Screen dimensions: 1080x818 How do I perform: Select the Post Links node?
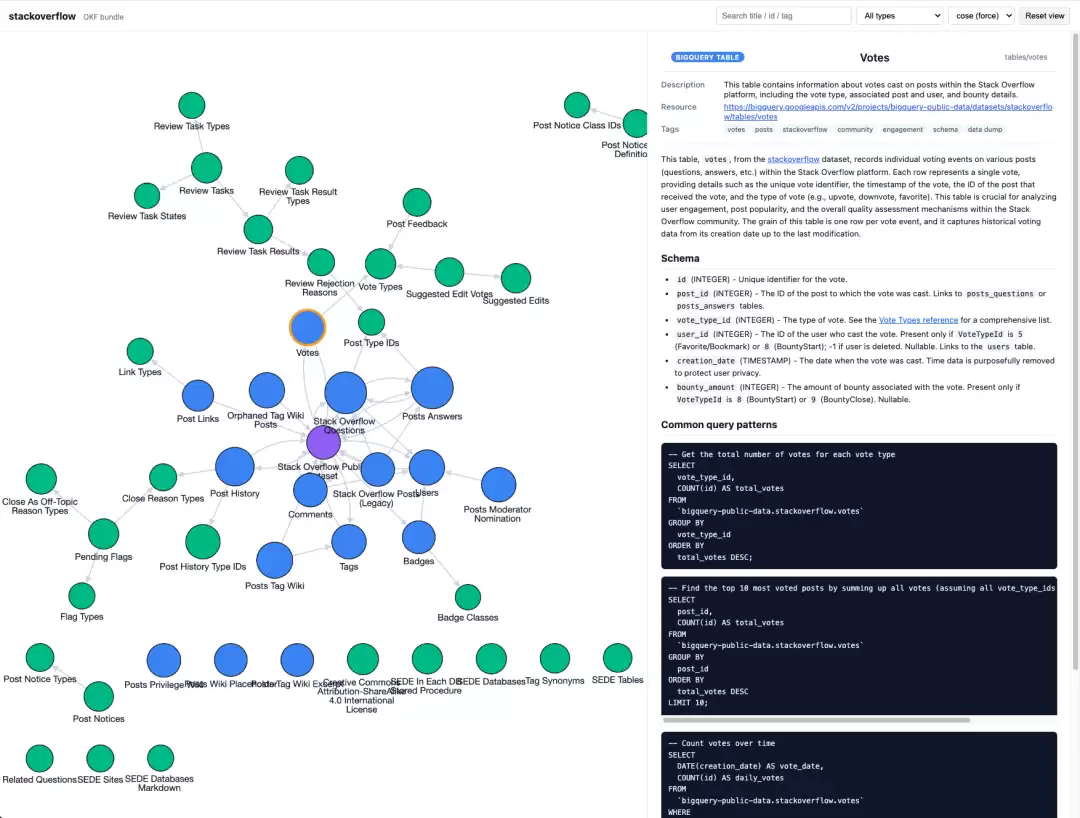click(198, 396)
